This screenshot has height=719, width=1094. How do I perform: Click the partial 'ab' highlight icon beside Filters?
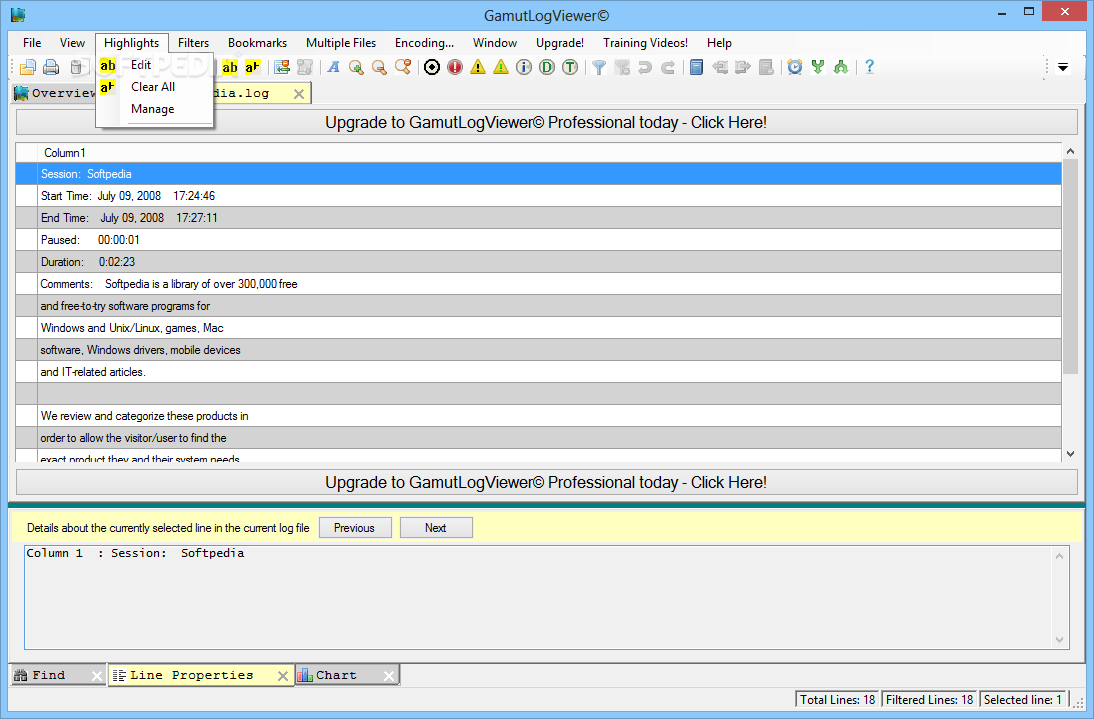[253, 67]
